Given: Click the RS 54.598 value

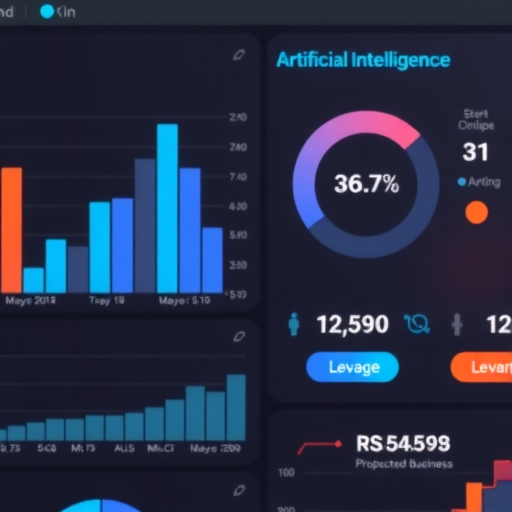Looking at the screenshot, I should click(403, 444).
